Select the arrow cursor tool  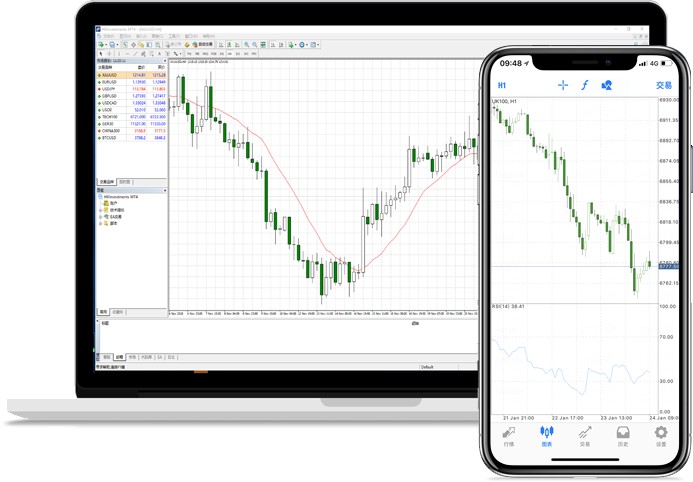pyautogui.click(x=101, y=53)
